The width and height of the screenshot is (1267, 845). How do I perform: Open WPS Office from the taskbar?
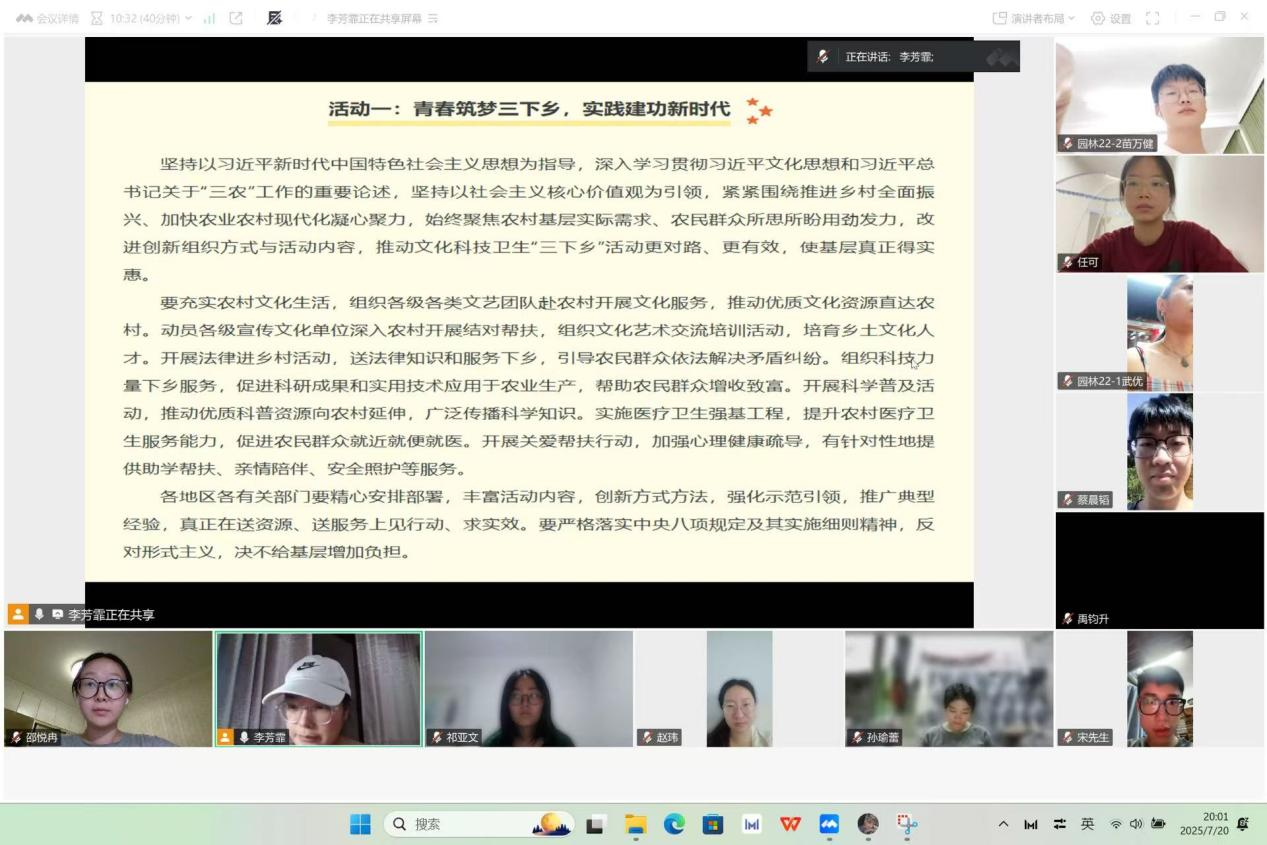(790, 824)
